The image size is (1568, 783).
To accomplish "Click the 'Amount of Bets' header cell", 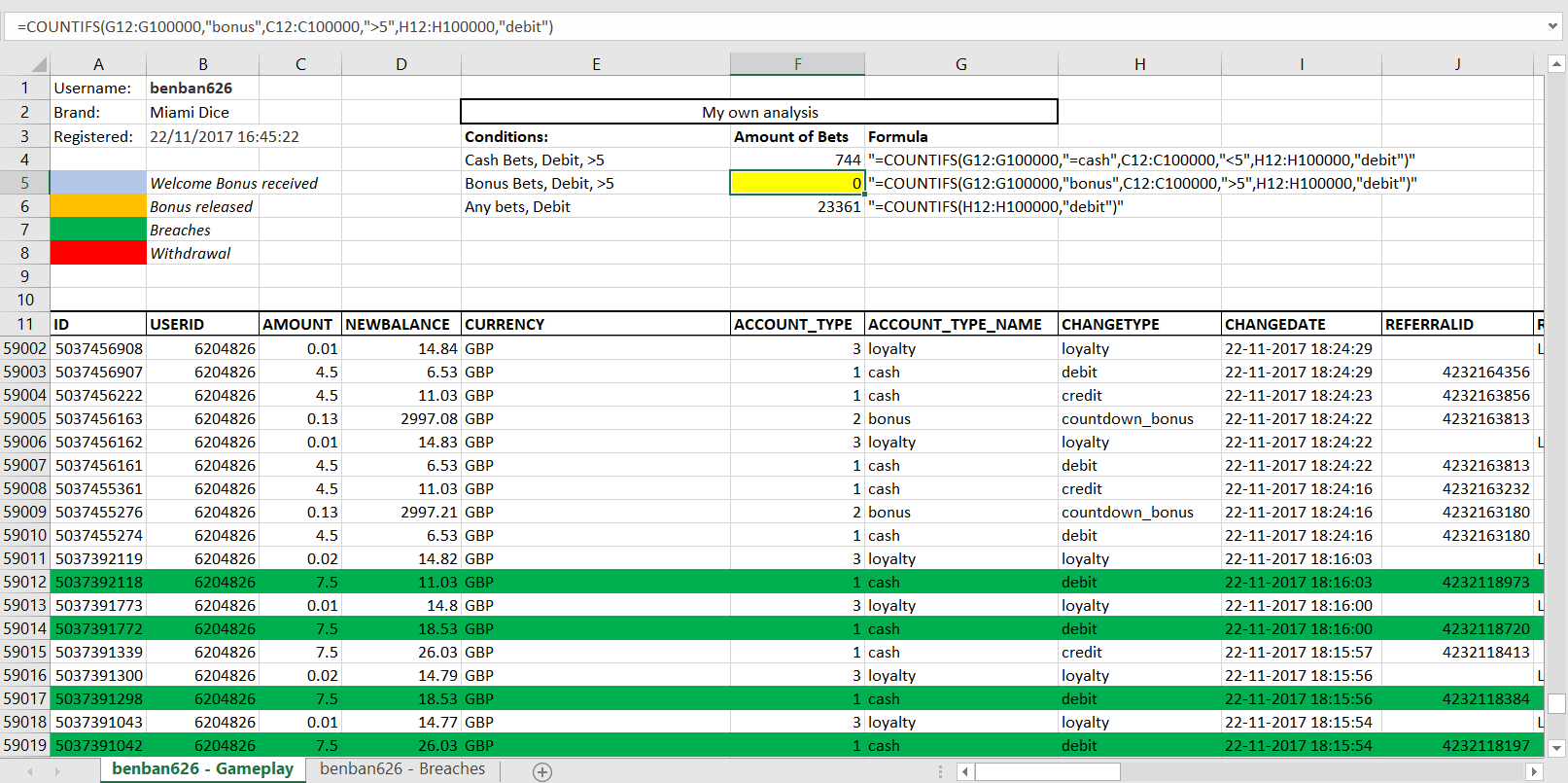I will tap(797, 136).
